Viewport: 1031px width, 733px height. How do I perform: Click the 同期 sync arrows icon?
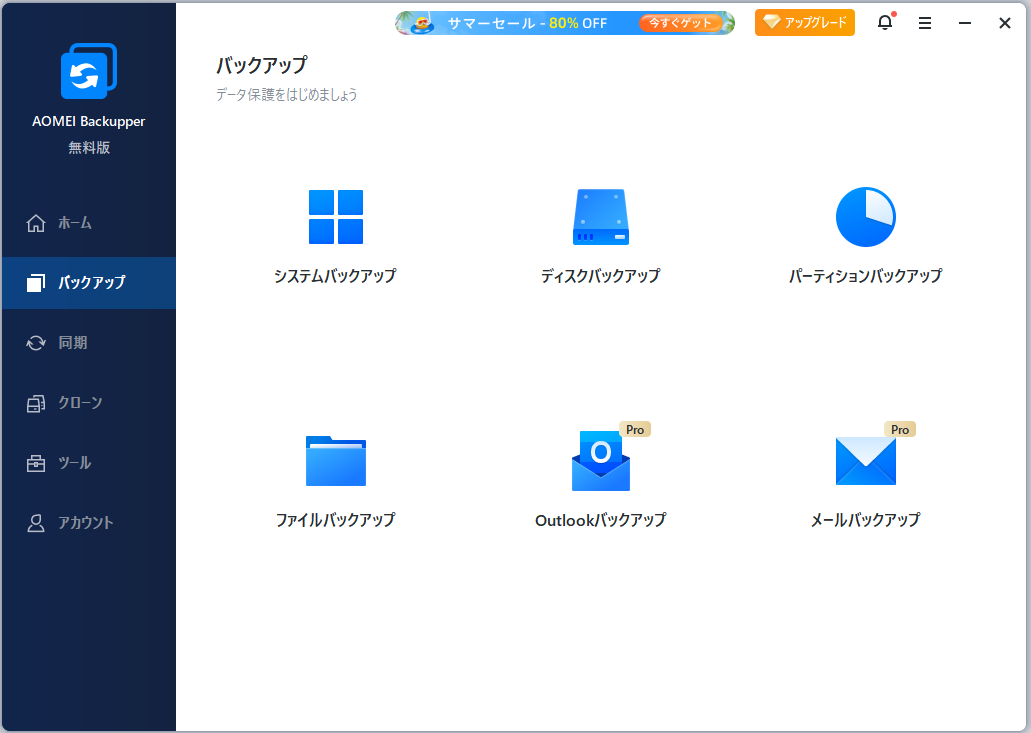tap(36, 343)
